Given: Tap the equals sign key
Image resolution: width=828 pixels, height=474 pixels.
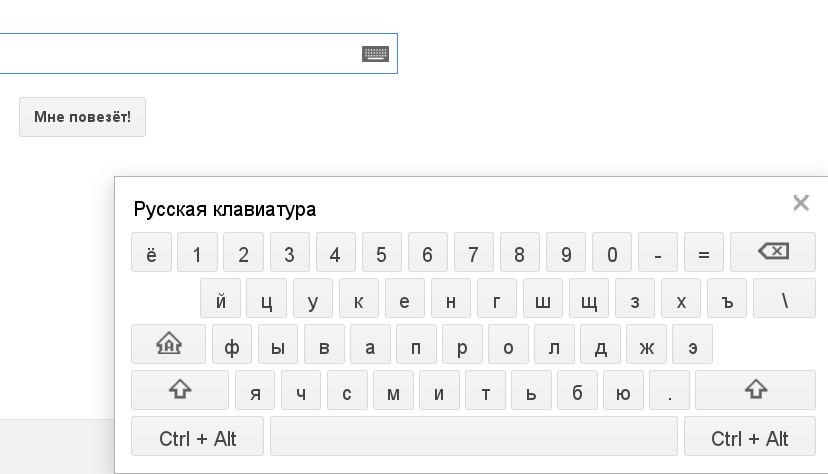Looking at the screenshot, I should coord(704,252).
